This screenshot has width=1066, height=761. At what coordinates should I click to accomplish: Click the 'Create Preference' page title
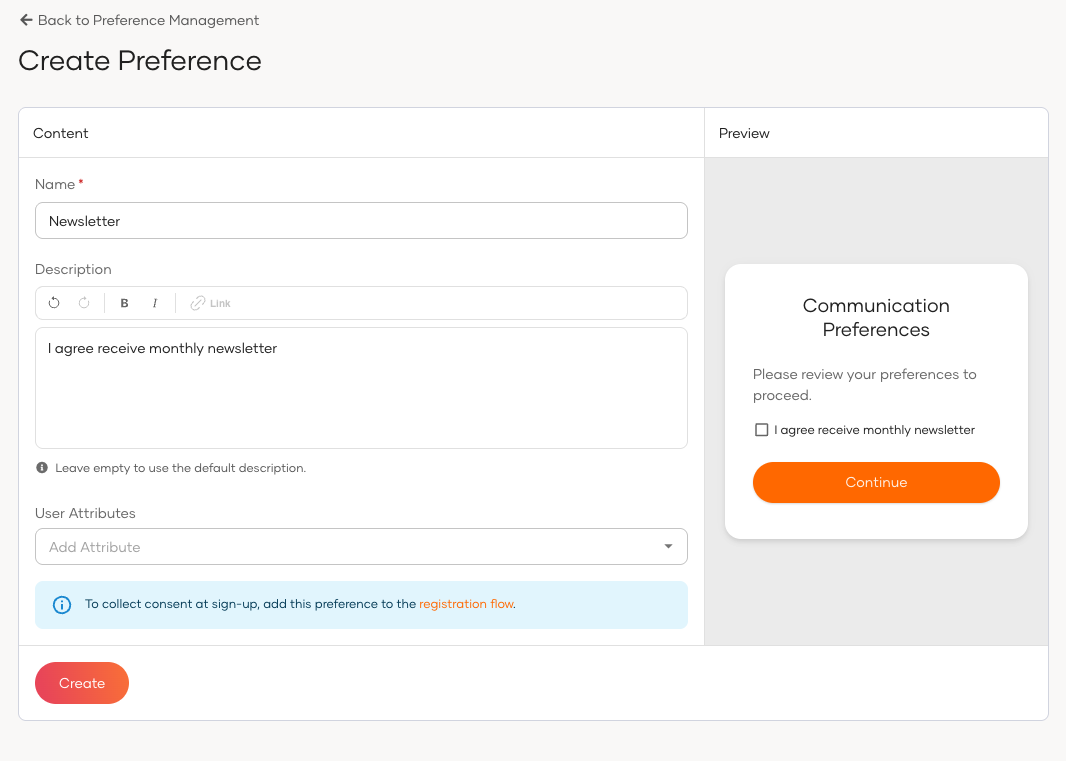tap(140, 61)
